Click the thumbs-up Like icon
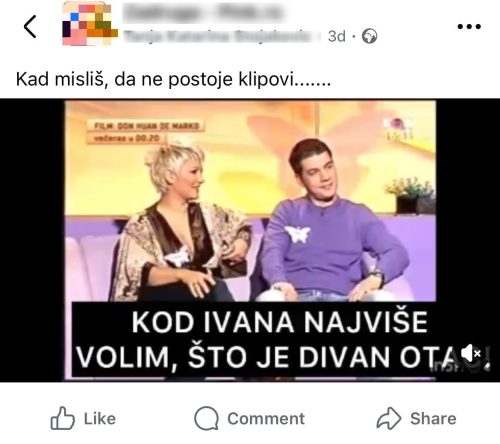This screenshot has width=500, height=444. 62,418
